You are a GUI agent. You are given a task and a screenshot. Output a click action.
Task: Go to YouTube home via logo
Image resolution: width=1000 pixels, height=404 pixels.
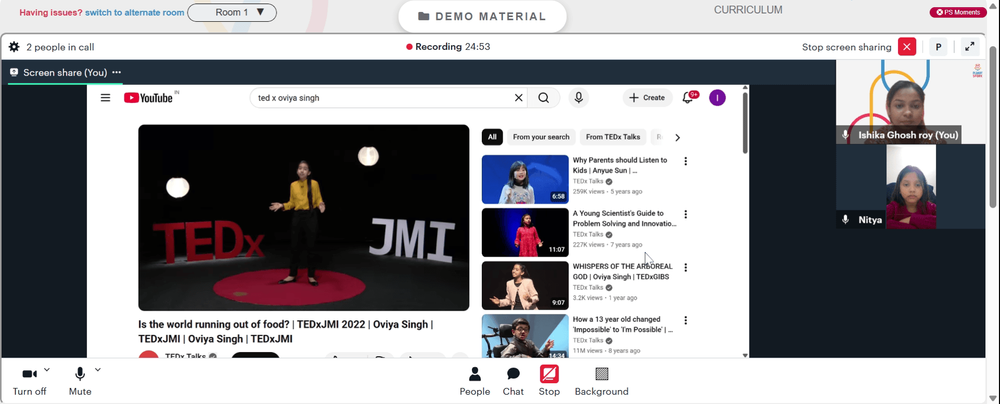(151, 98)
